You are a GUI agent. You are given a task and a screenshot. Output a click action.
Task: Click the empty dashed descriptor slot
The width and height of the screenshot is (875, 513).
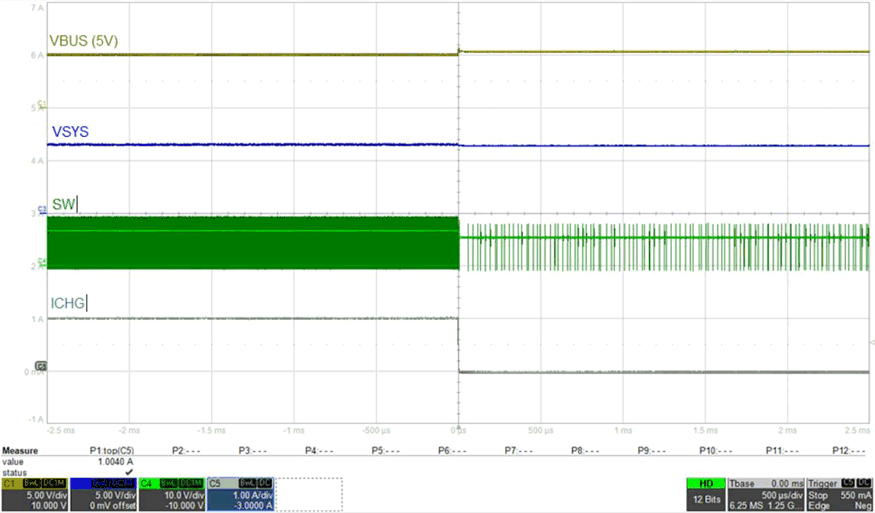[308, 493]
